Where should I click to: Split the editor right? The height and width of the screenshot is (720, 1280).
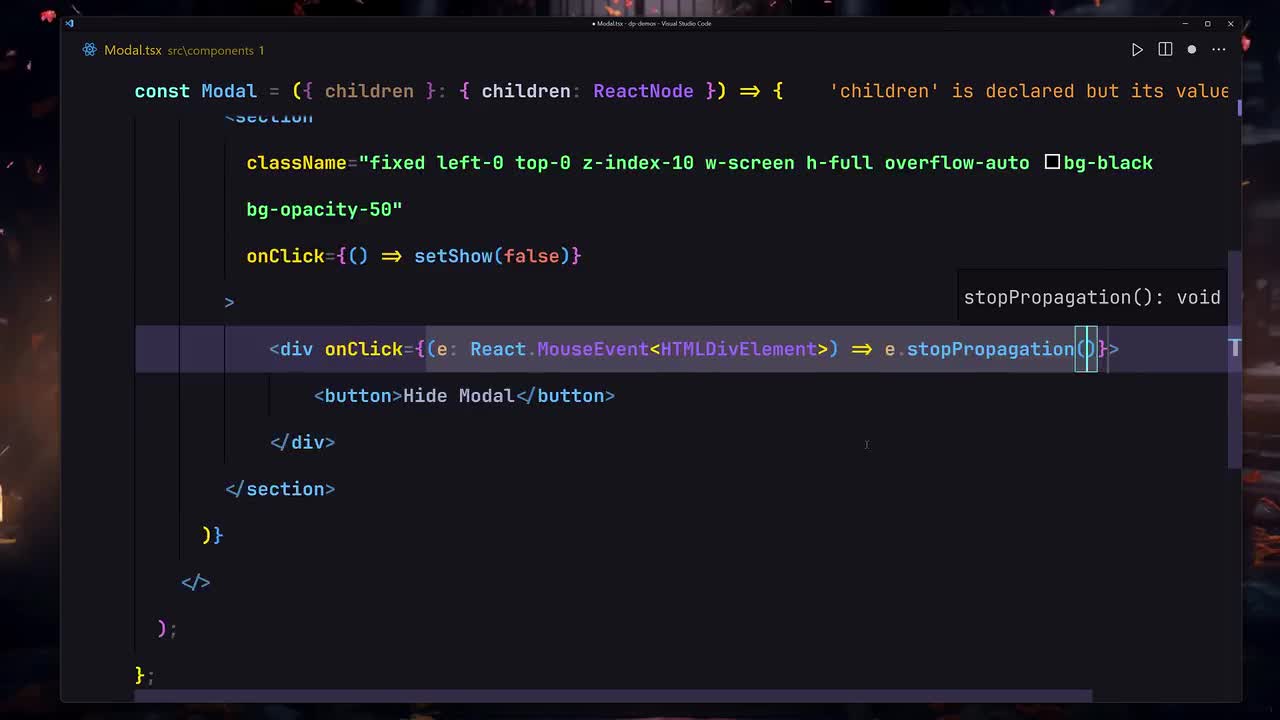click(1165, 50)
